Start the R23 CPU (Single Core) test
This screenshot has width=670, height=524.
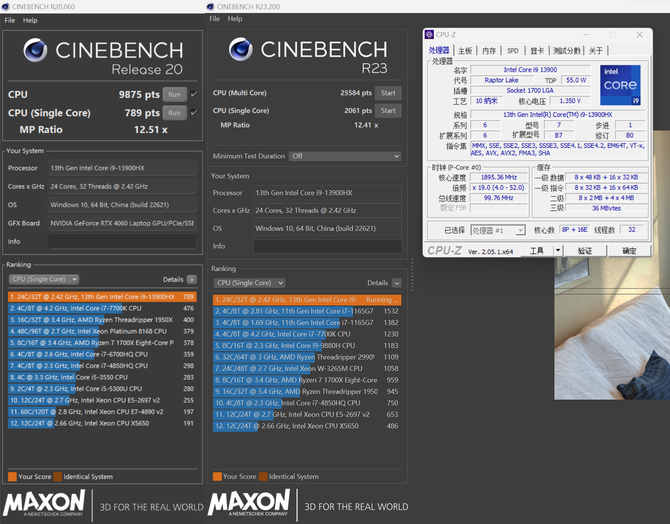(388, 110)
